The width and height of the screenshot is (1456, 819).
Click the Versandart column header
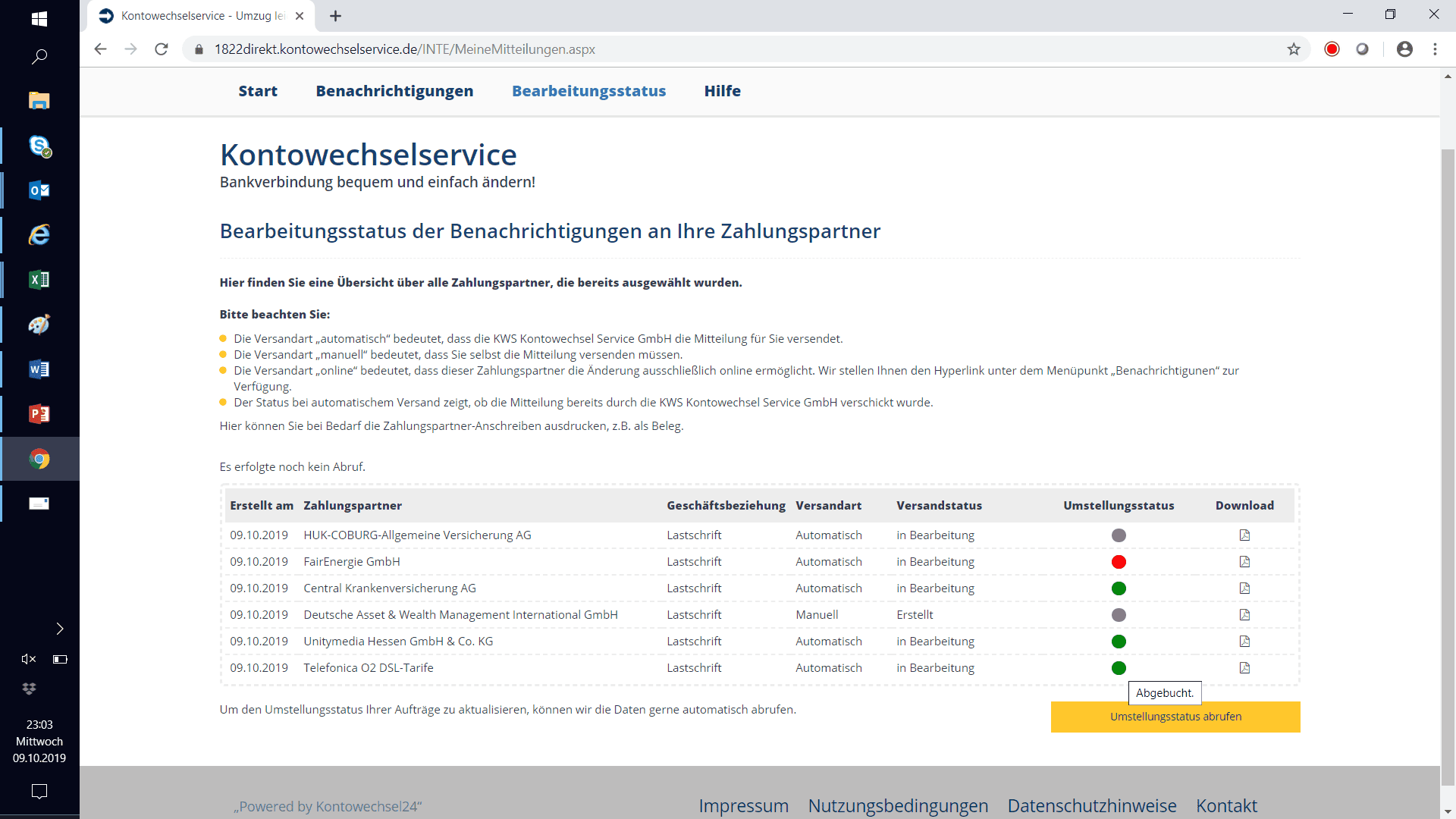click(x=828, y=506)
